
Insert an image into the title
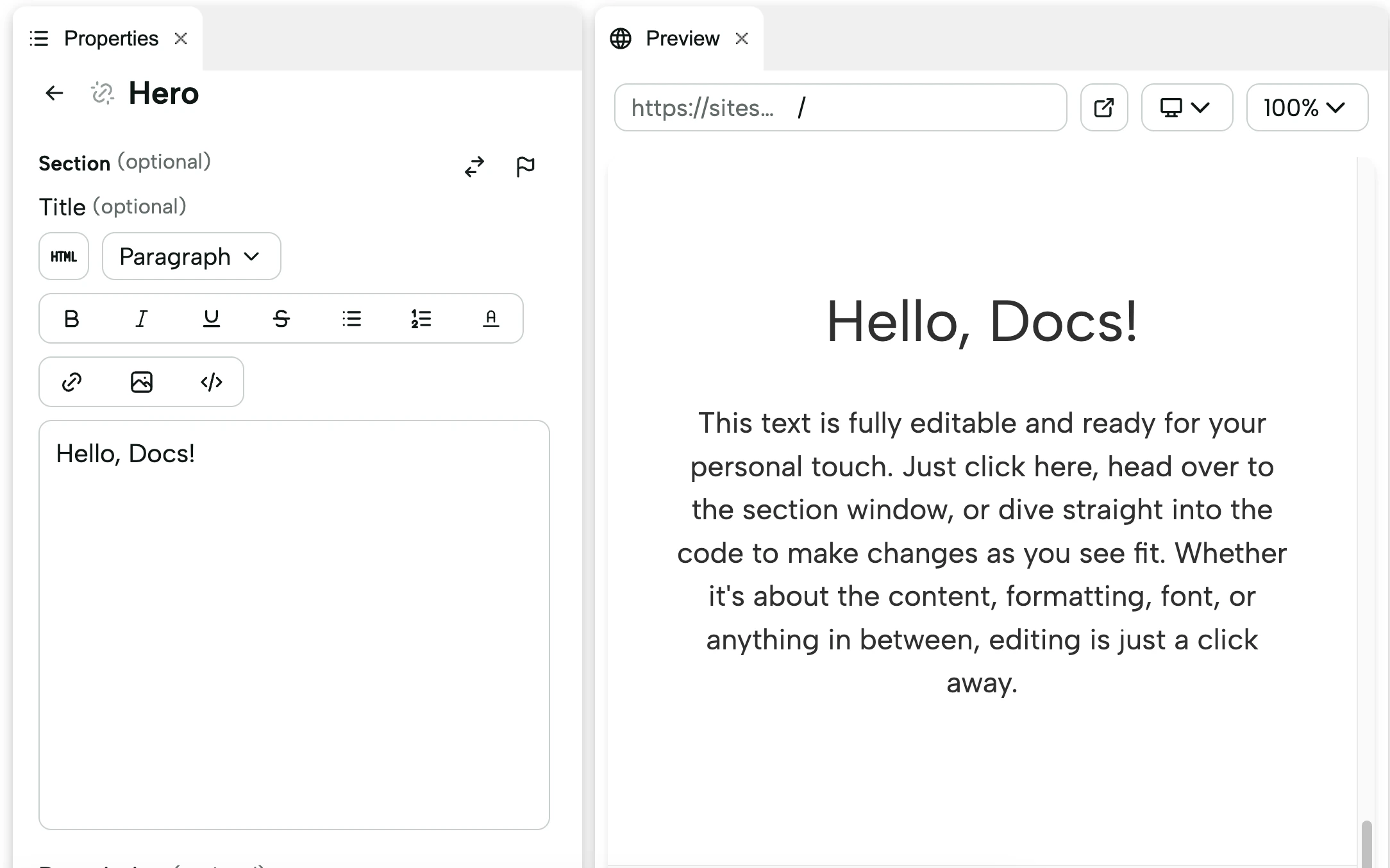[142, 382]
